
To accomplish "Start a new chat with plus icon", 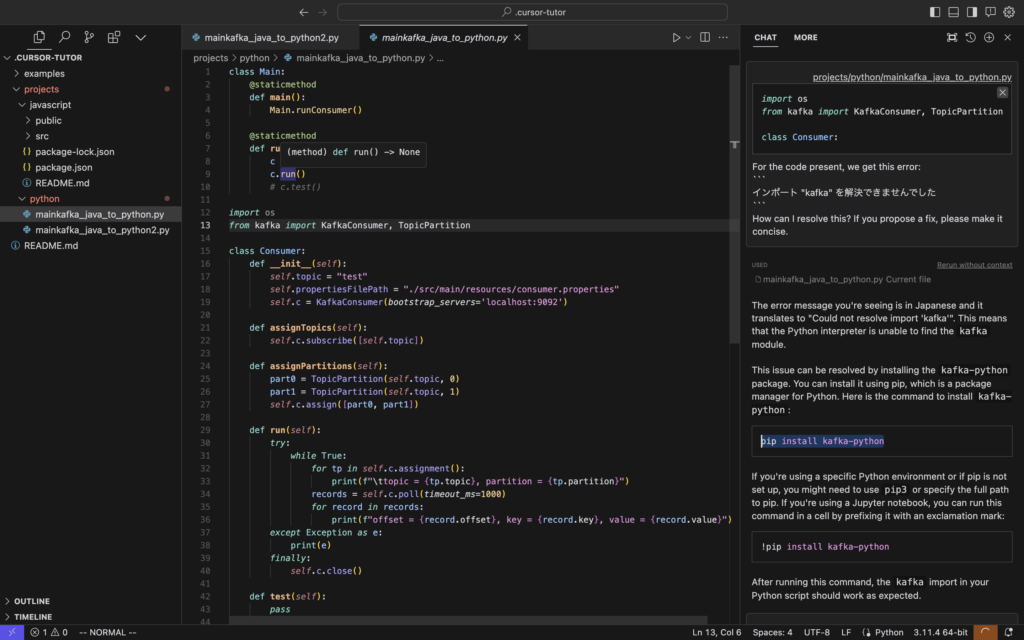I will pyautogui.click(x=989, y=37).
